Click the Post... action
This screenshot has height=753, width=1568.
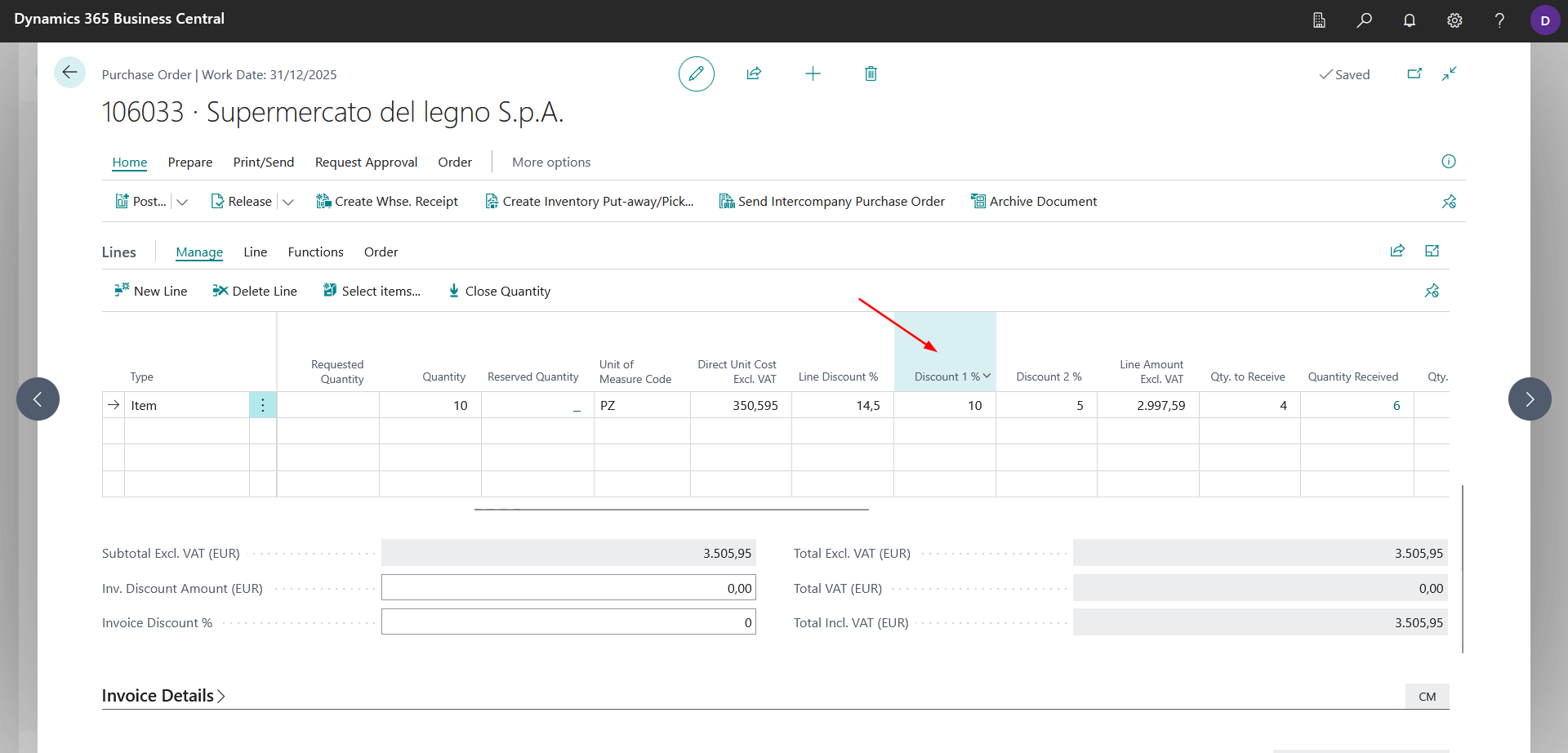[x=140, y=202]
